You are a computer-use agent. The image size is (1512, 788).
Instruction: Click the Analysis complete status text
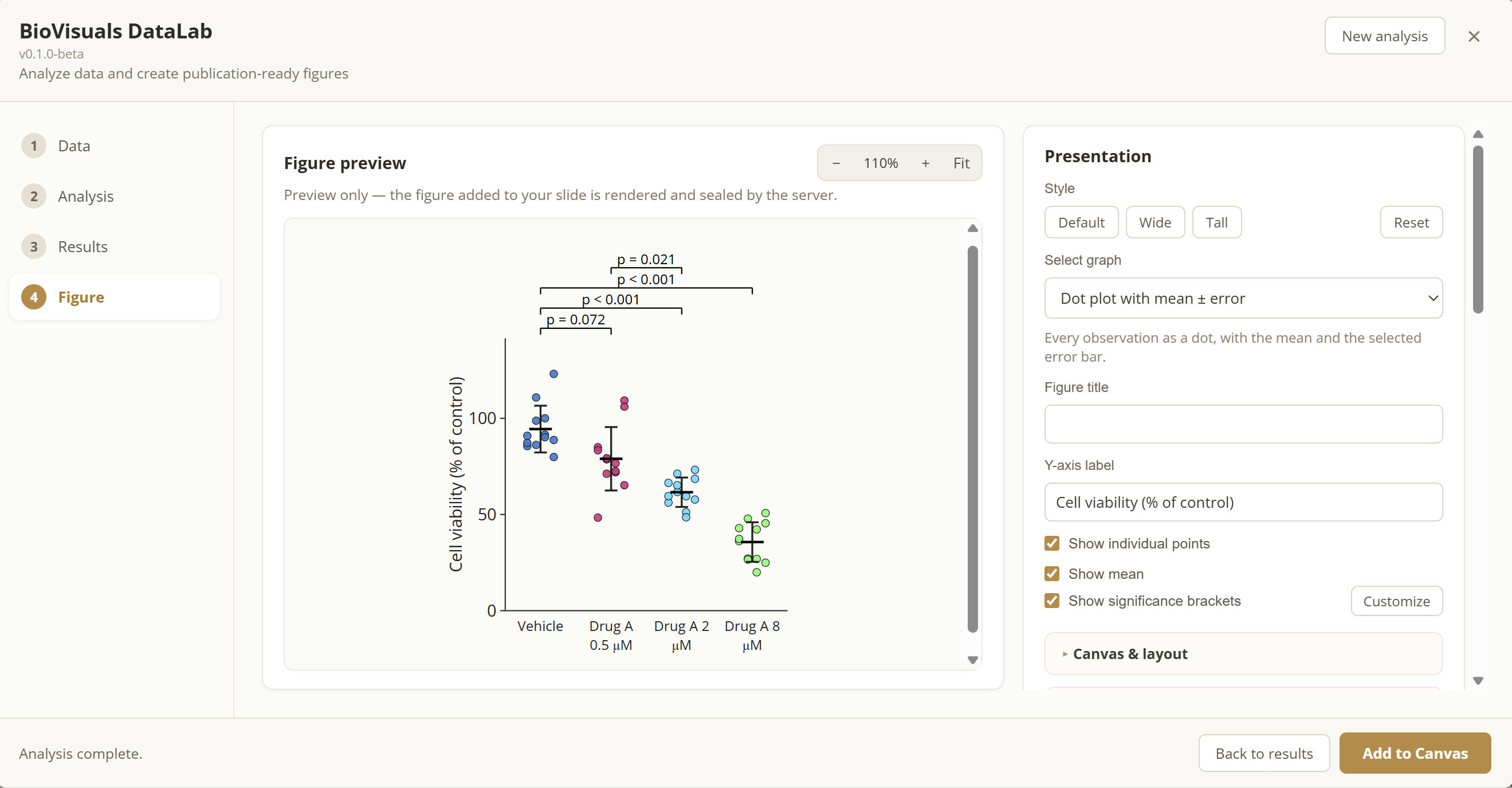[81, 754]
